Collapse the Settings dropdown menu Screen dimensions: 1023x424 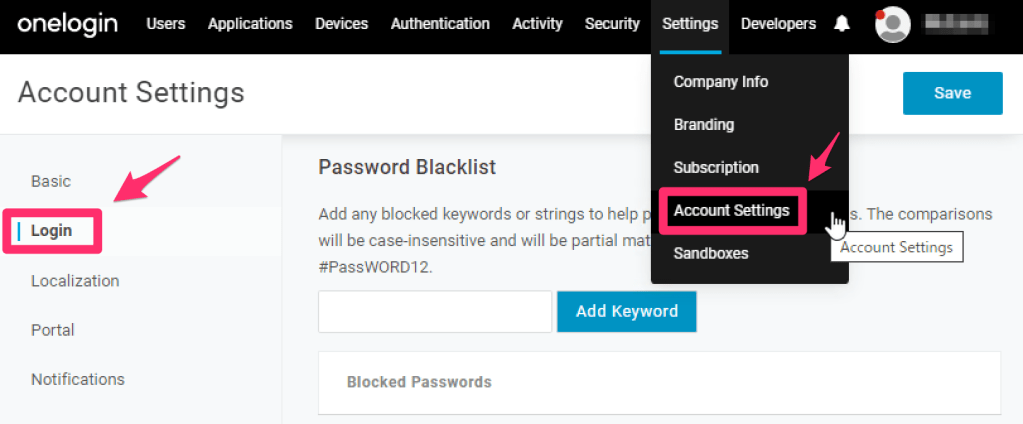click(690, 24)
